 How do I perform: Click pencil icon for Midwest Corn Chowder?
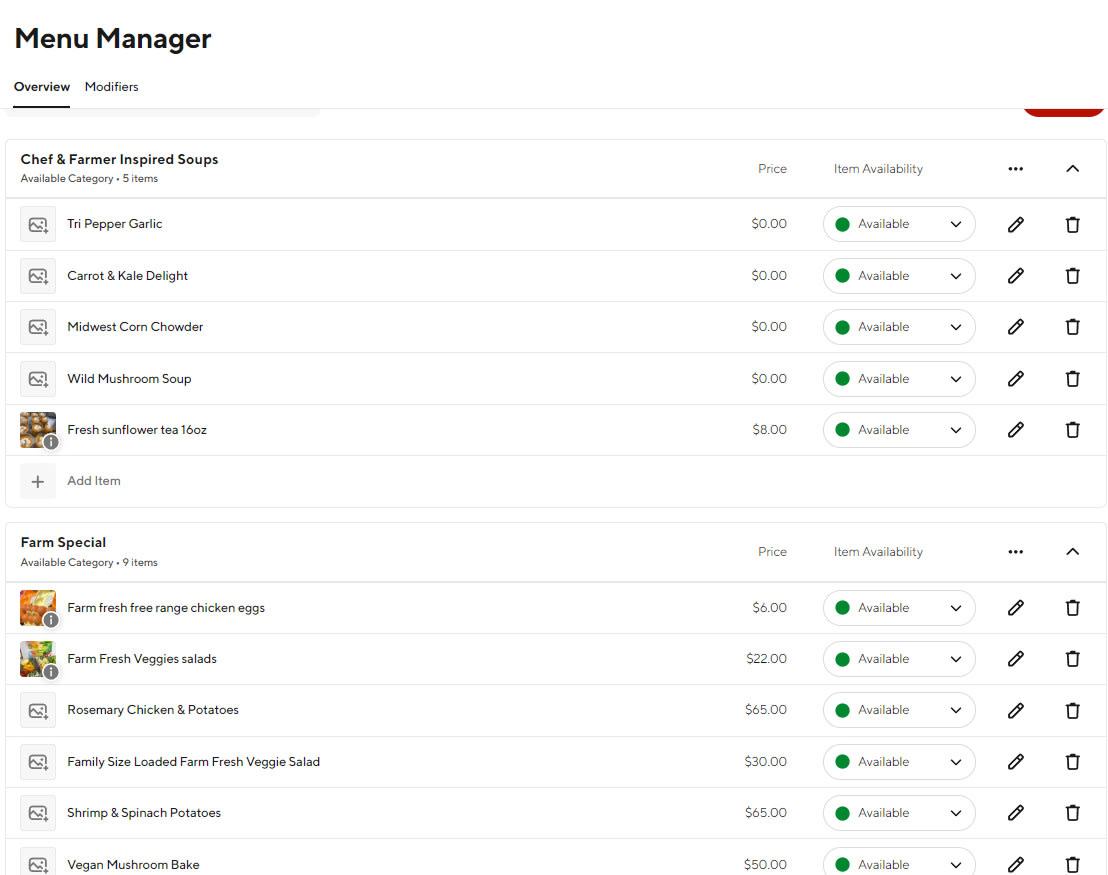(x=1015, y=327)
